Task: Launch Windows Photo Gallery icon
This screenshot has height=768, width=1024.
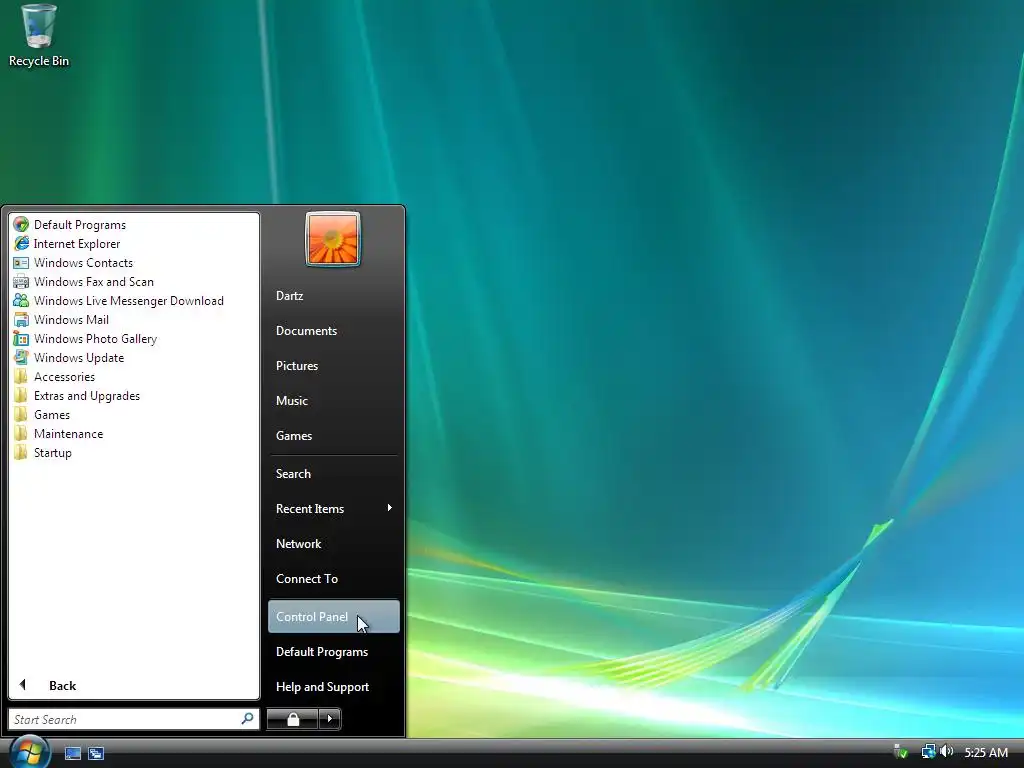Action: (21, 338)
